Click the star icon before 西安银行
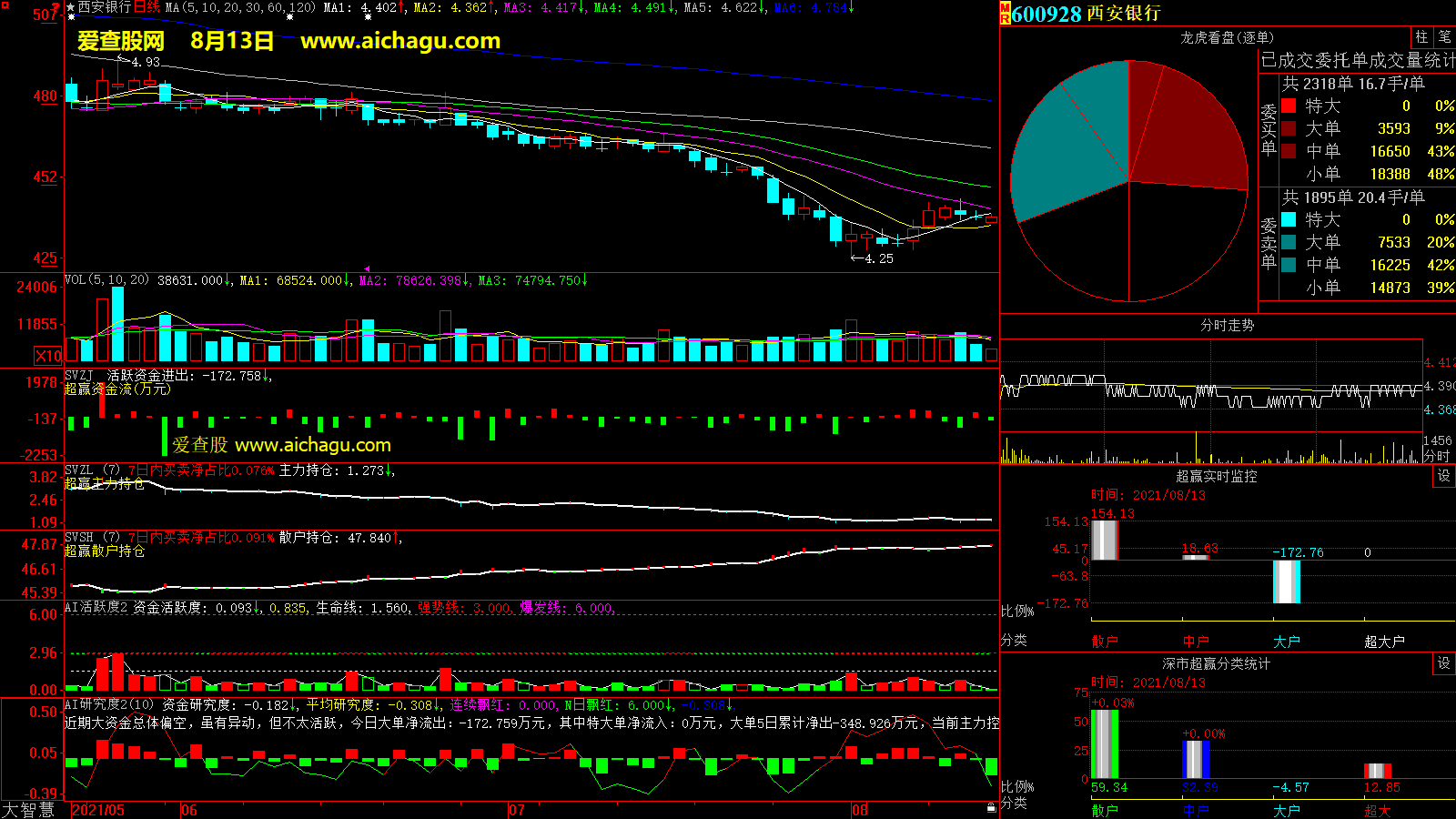Image resolution: width=1456 pixels, height=819 pixels. click(71, 7)
